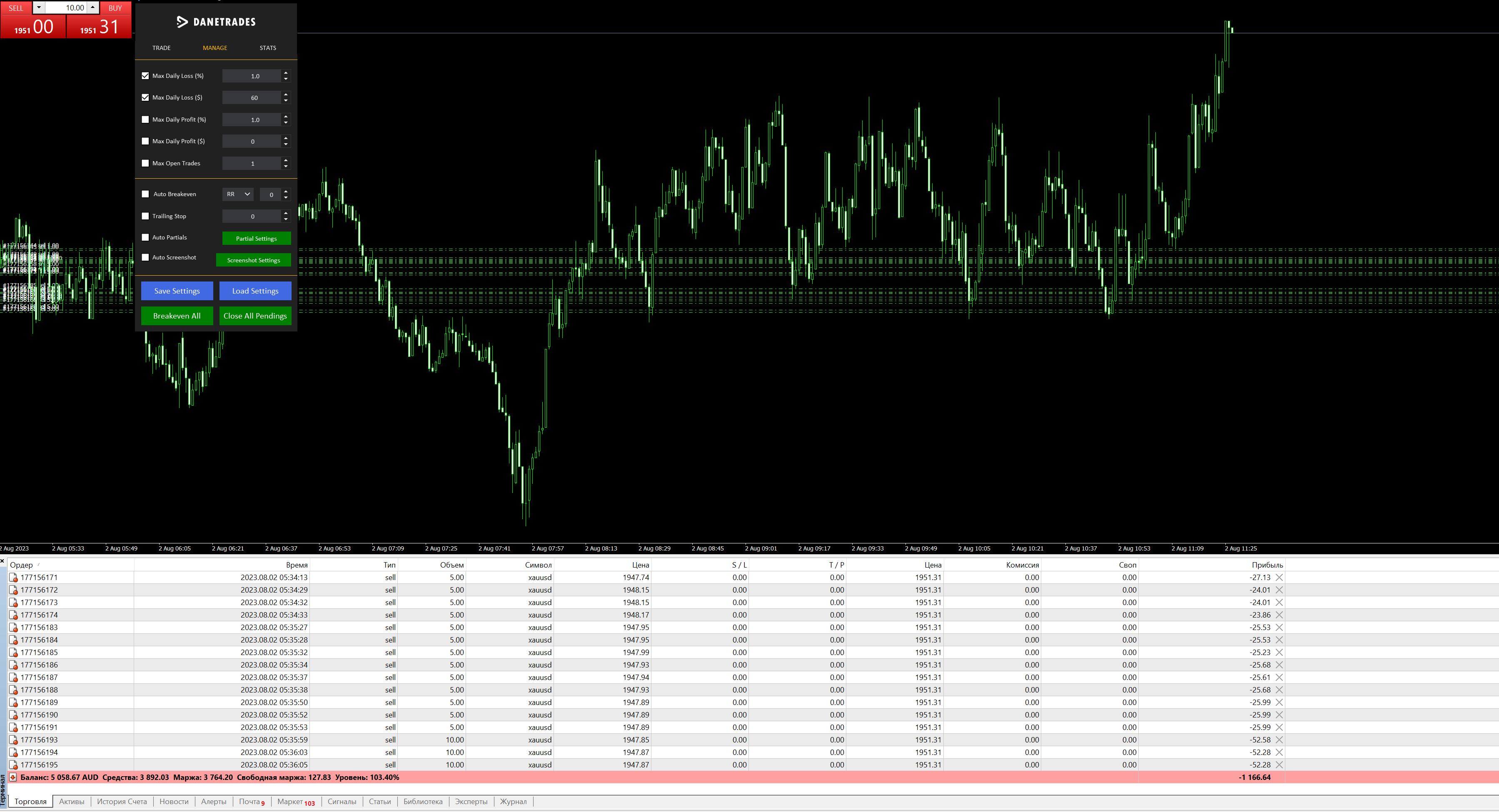Enable the Trailing Stop checkbox
The height and width of the screenshot is (812, 1499).
[x=145, y=217]
